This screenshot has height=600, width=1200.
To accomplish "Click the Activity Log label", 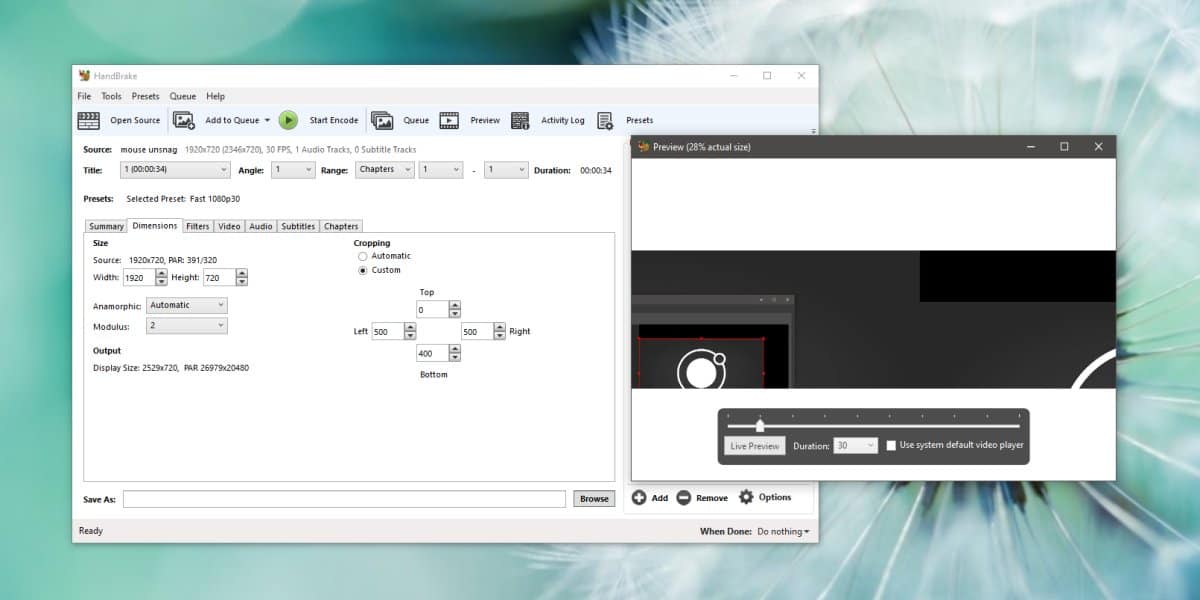I will point(563,120).
